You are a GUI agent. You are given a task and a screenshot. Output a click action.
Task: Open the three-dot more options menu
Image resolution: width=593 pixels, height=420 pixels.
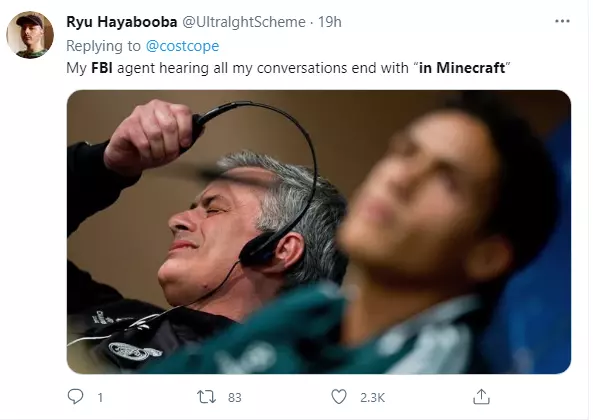562,21
